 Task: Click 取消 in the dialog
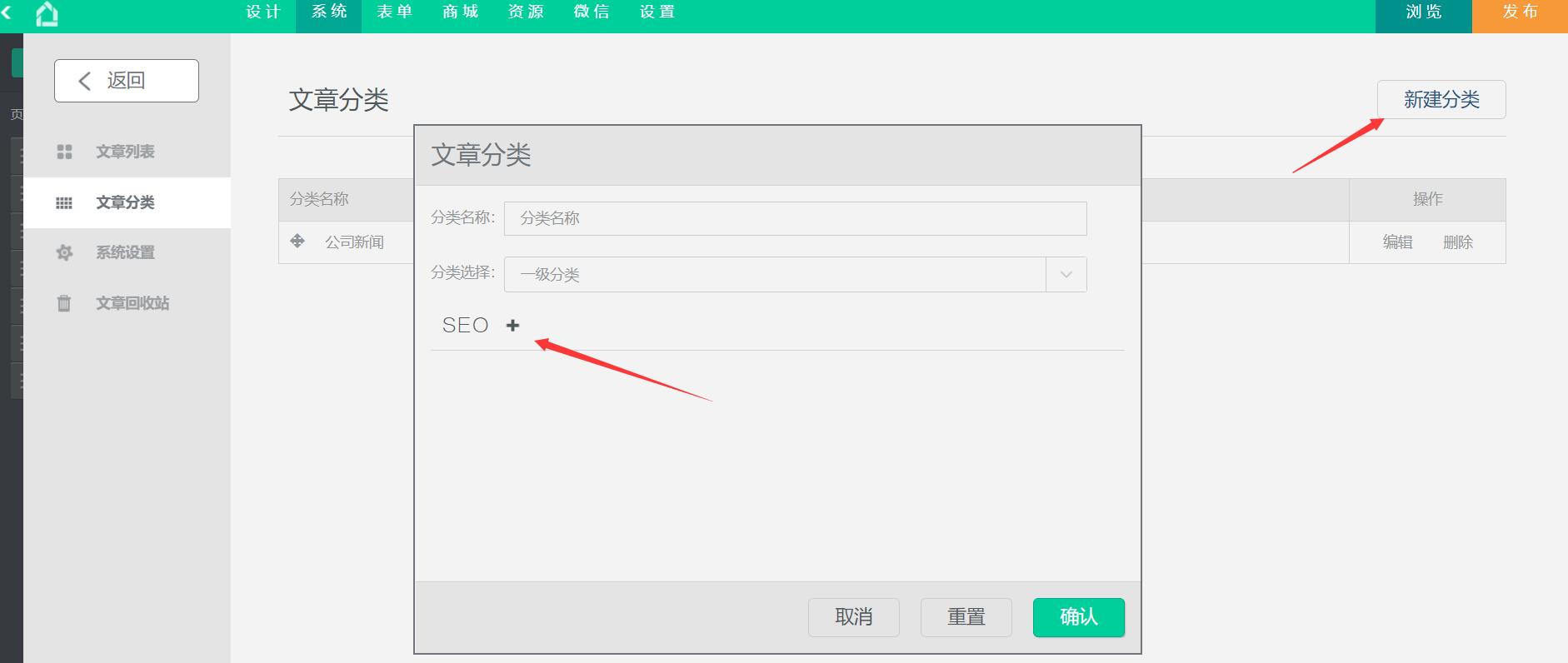point(854,617)
